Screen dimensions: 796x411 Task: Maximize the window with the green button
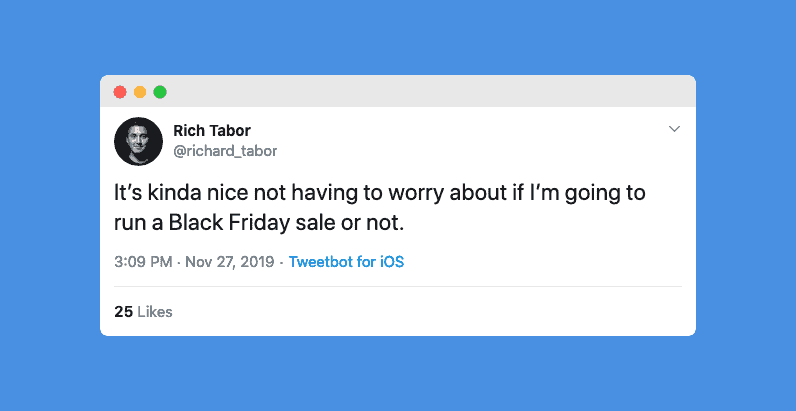(x=160, y=92)
